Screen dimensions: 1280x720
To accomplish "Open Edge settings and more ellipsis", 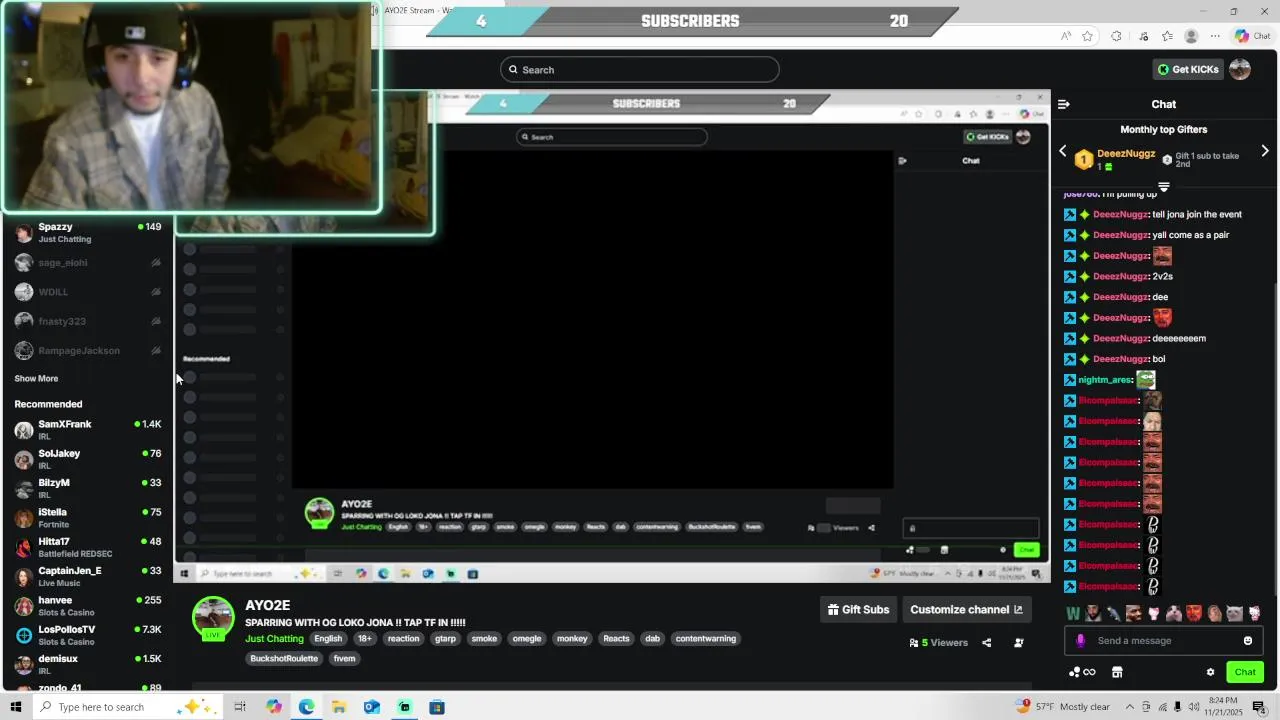I will 1215,36.
